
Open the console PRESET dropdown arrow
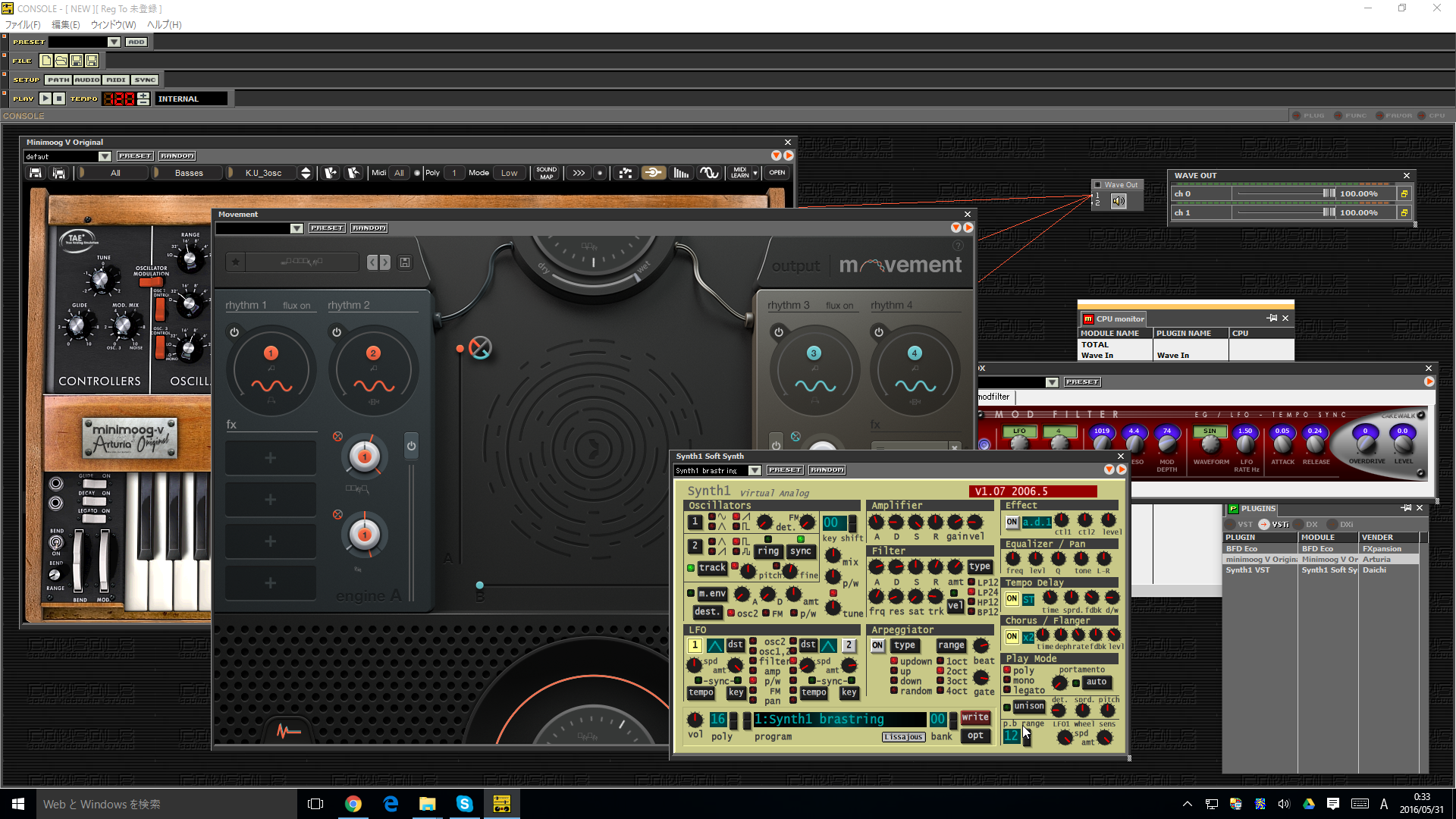(113, 42)
